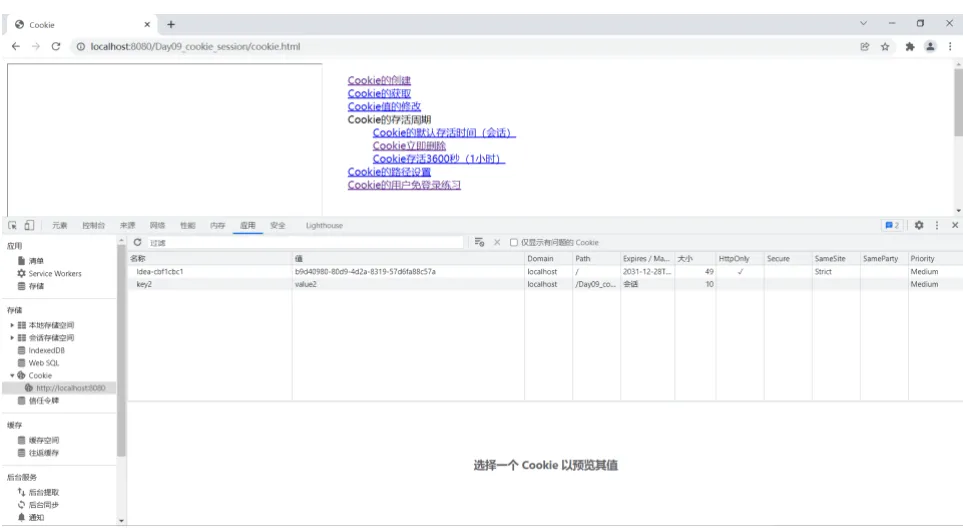Collapse the Cookie tree node arrow
The height and width of the screenshot is (532, 963).
(x=12, y=375)
